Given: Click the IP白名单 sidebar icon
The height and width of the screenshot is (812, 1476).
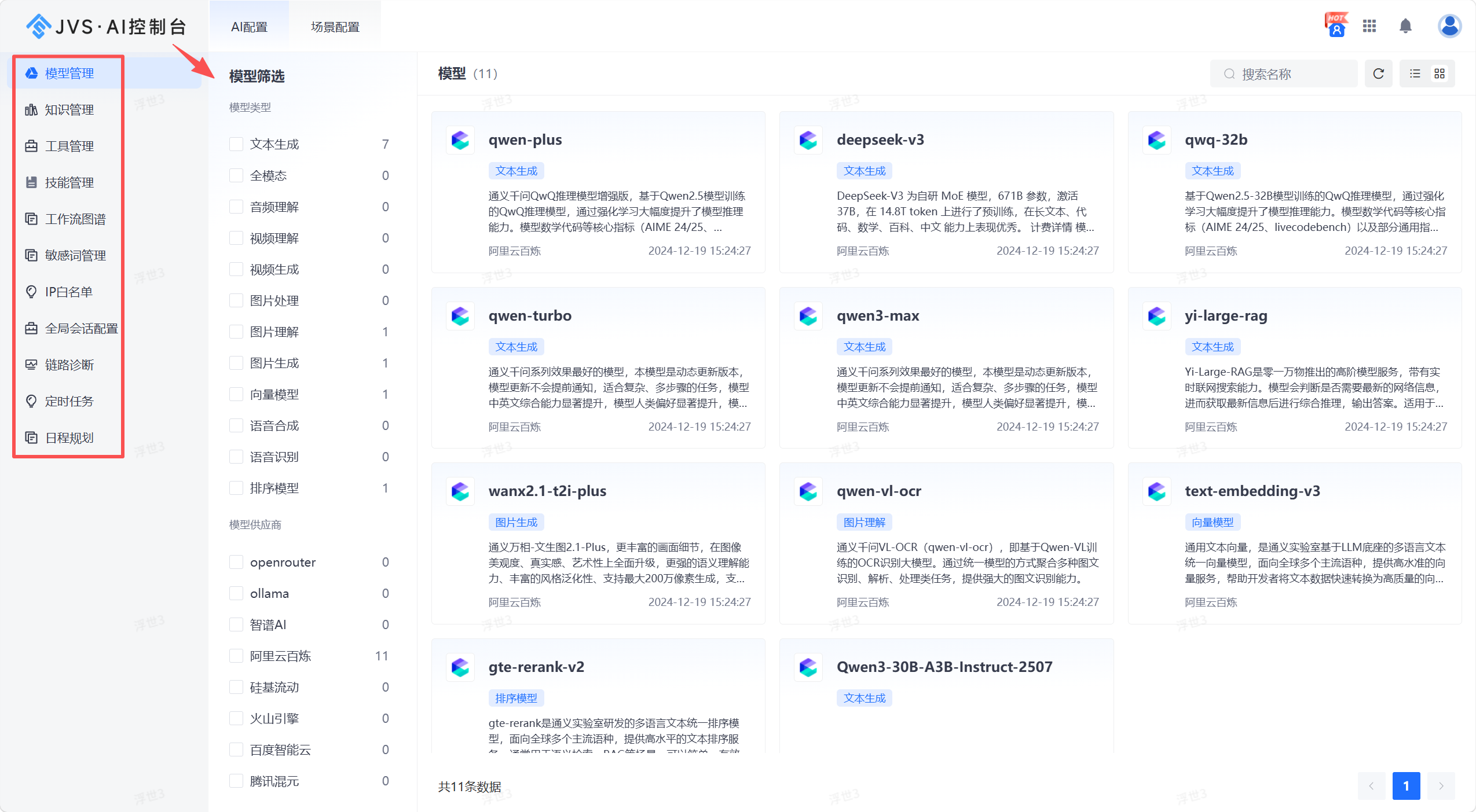Looking at the screenshot, I should pos(31,292).
